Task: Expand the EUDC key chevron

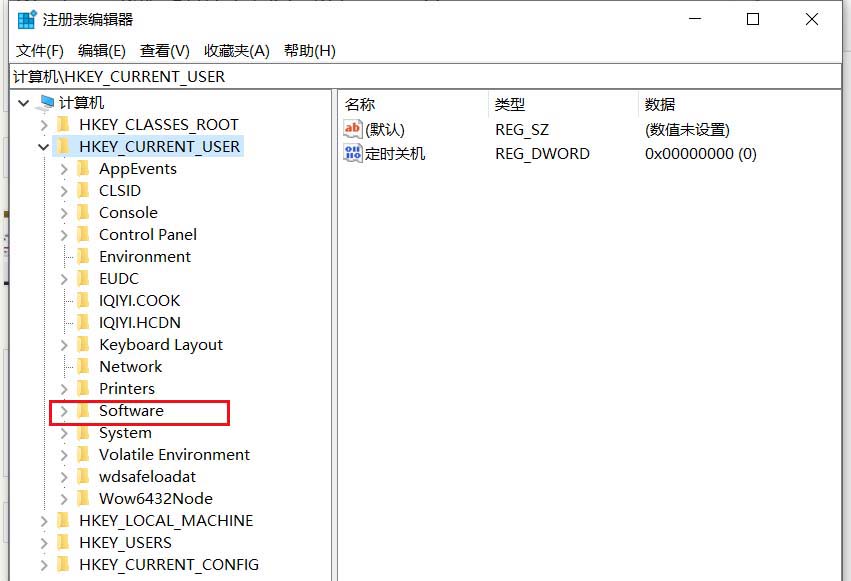Action: pyautogui.click(x=64, y=279)
